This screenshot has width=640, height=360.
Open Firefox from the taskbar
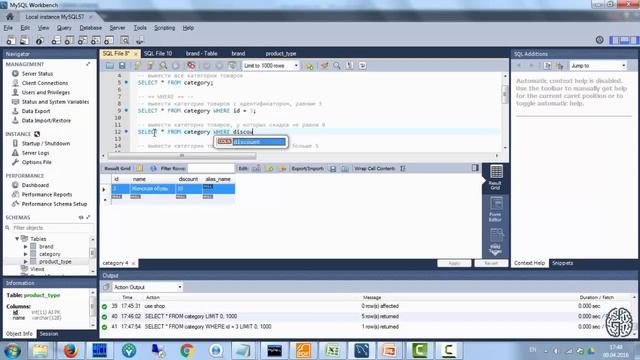tap(70, 350)
